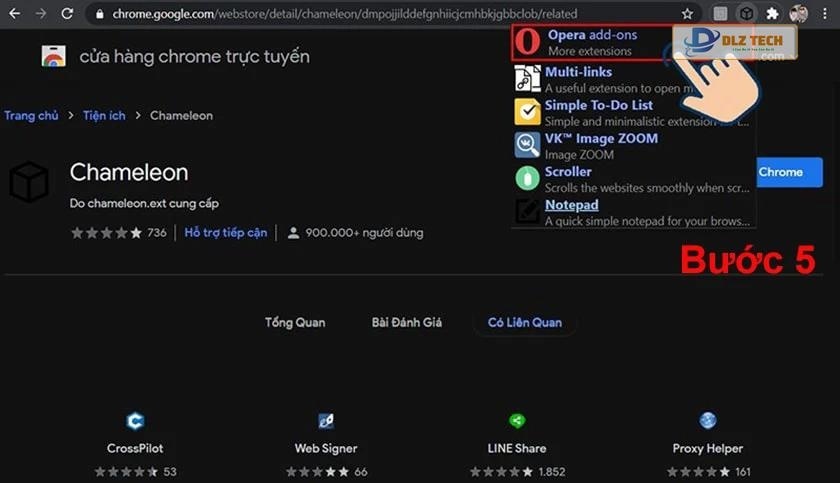Click the blue Chrome add button
840x483 pixels.
pyautogui.click(x=789, y=172)
